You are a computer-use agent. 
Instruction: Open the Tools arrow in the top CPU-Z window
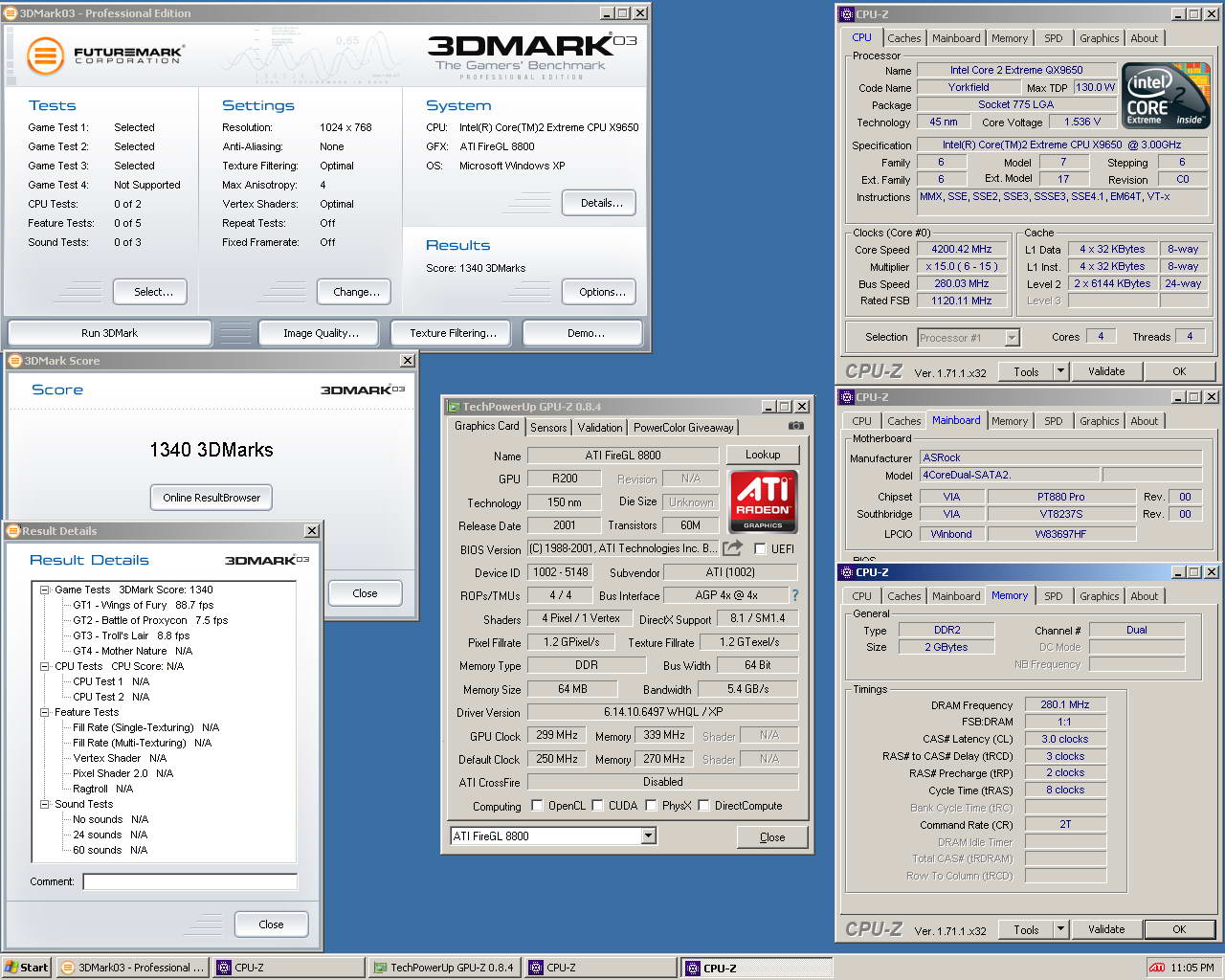[x=1059, y=371]
